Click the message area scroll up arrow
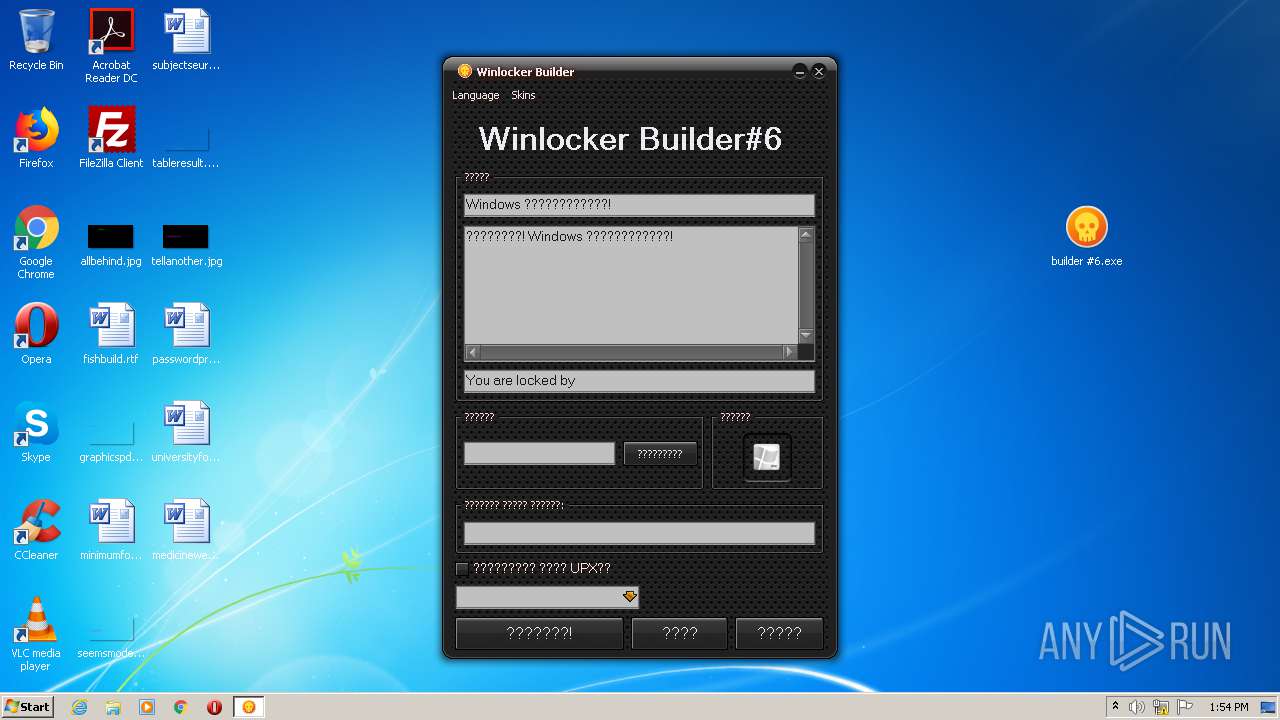Screen dimensions: 1280x720 [x=806, y=235]
